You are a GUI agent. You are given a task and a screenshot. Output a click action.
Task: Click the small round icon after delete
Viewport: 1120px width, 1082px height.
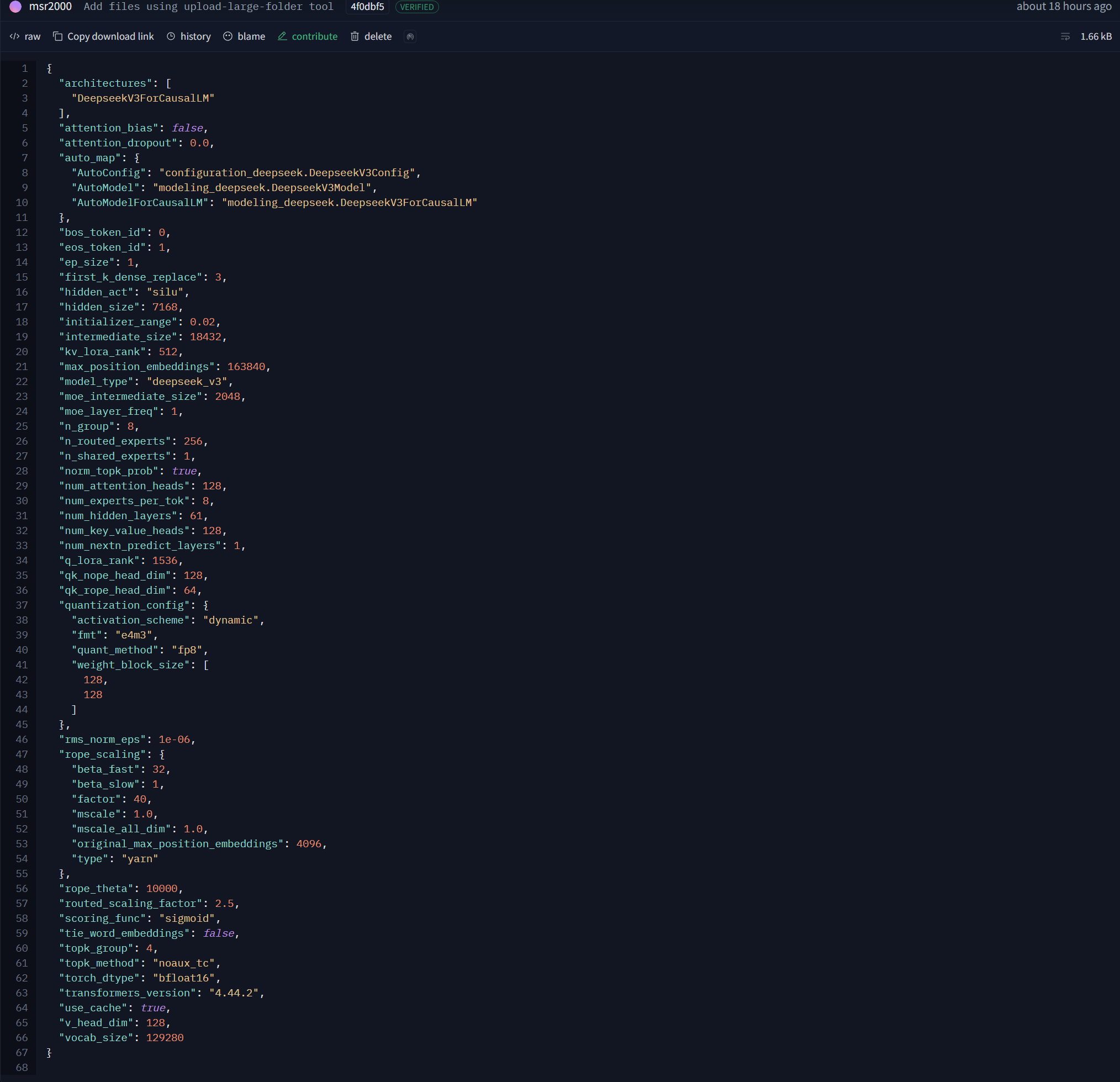(410, 36)
